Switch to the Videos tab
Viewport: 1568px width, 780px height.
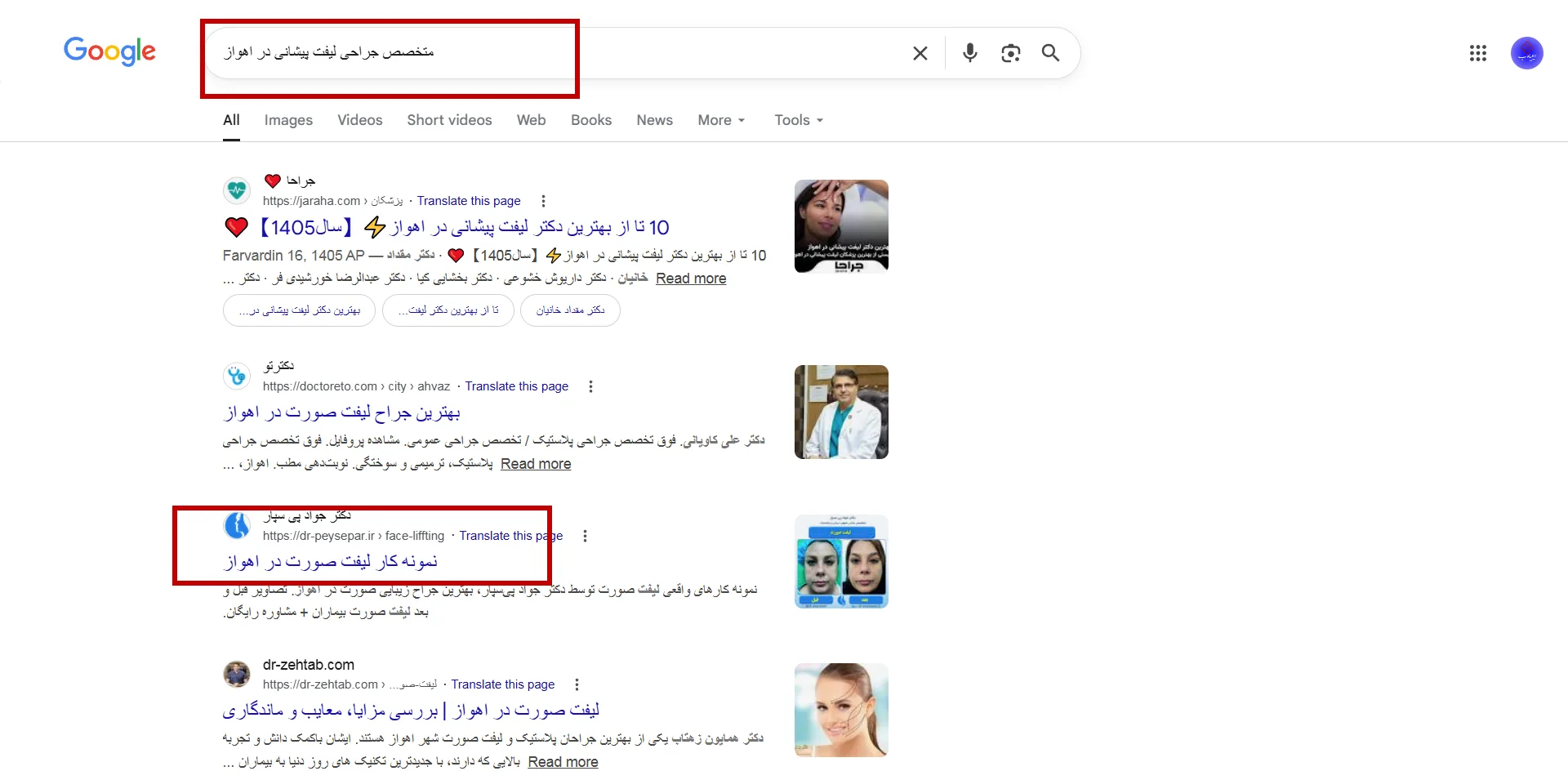click(360, 120)
